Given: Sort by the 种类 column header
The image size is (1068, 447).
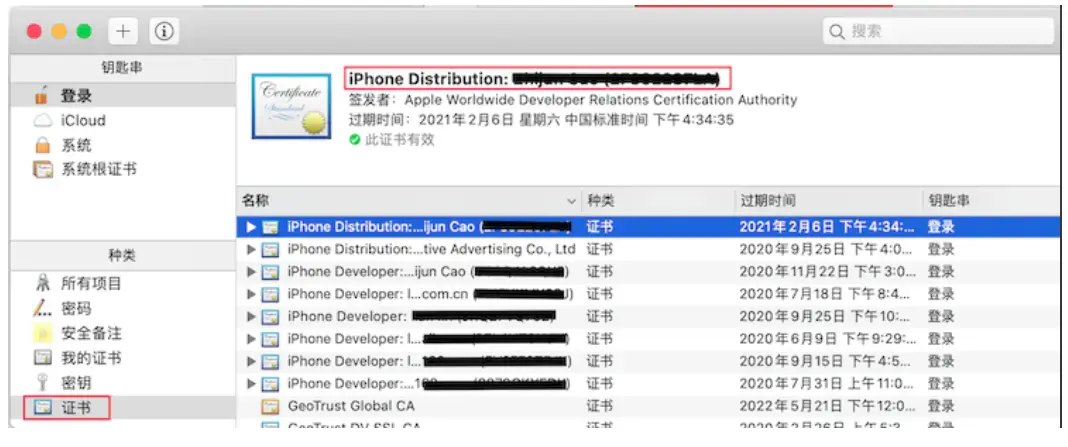Looking at the screenshot, I should point(658,200).
